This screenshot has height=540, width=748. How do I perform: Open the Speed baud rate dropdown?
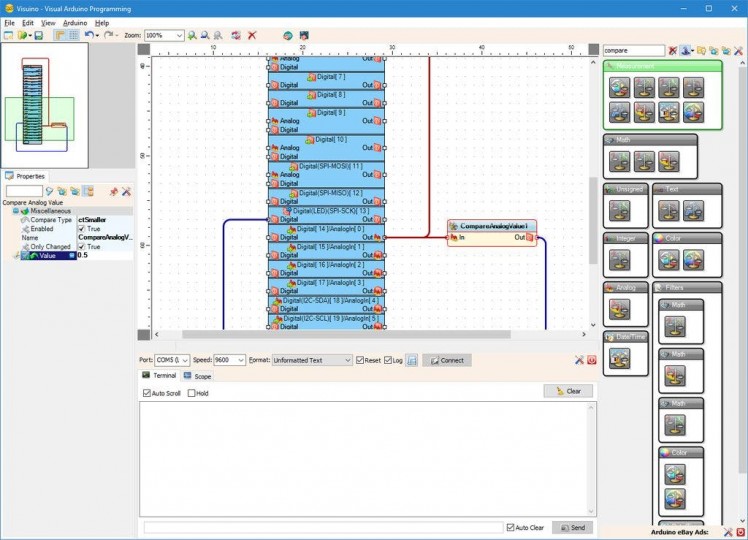point(241,360)
